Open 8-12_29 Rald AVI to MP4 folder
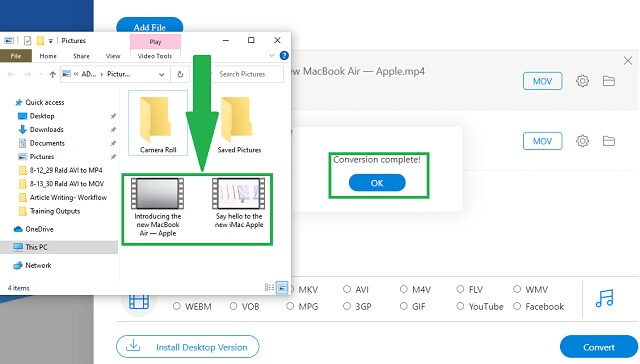640x364 pixels. coord(61,170)
